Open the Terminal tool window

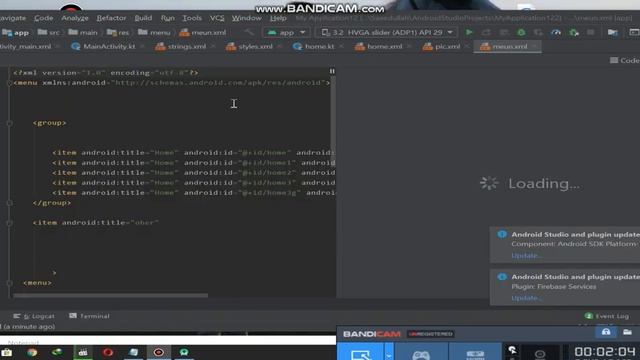[x=89, y=316]
